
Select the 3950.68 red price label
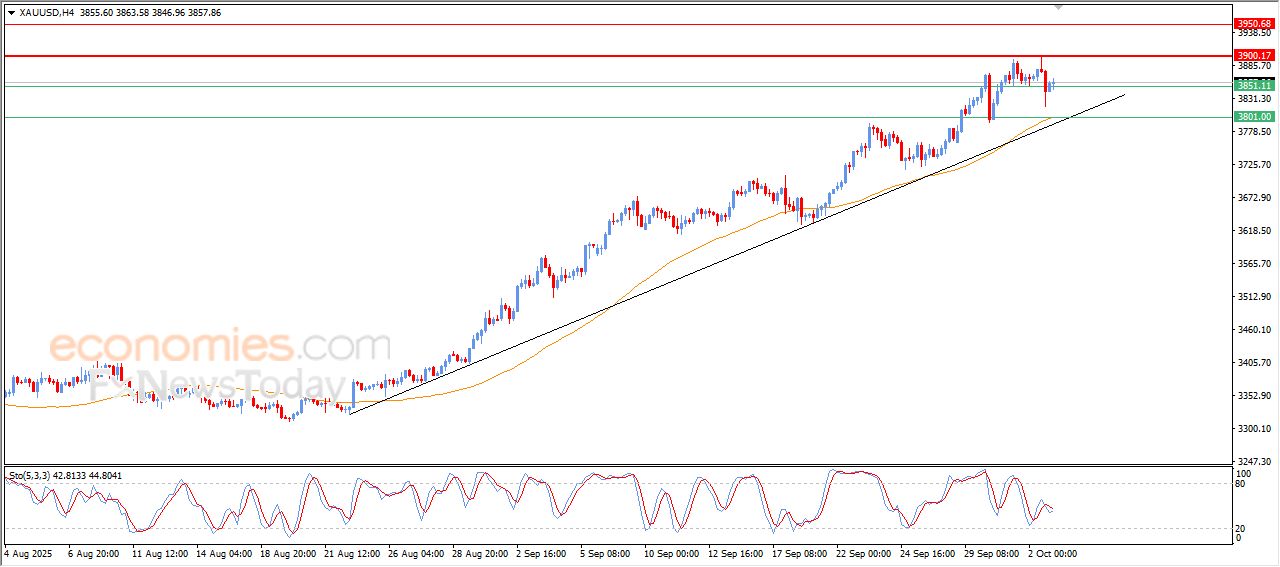1253,23
